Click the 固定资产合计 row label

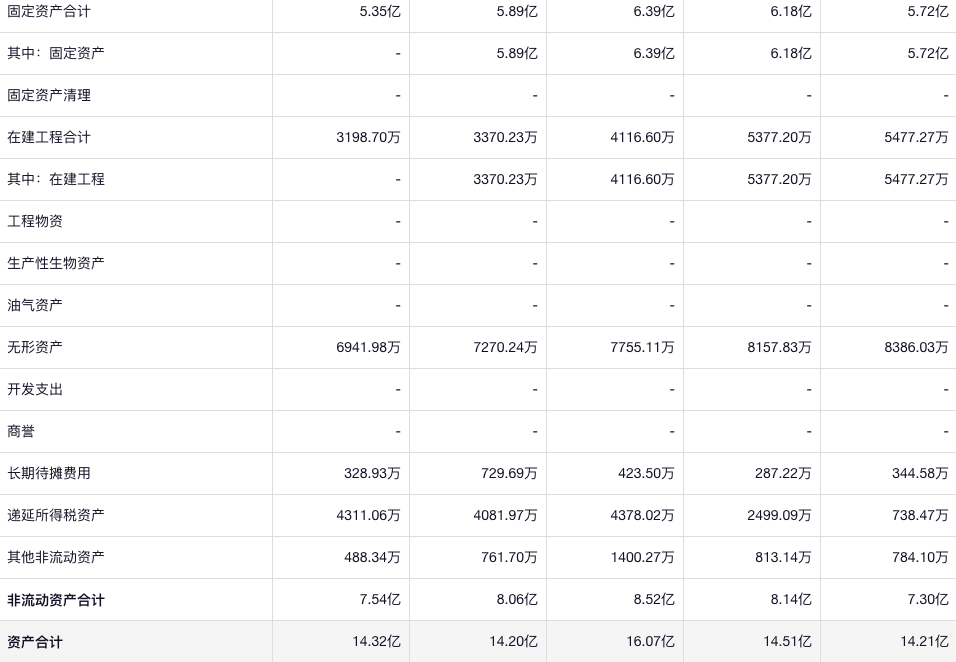48,11
